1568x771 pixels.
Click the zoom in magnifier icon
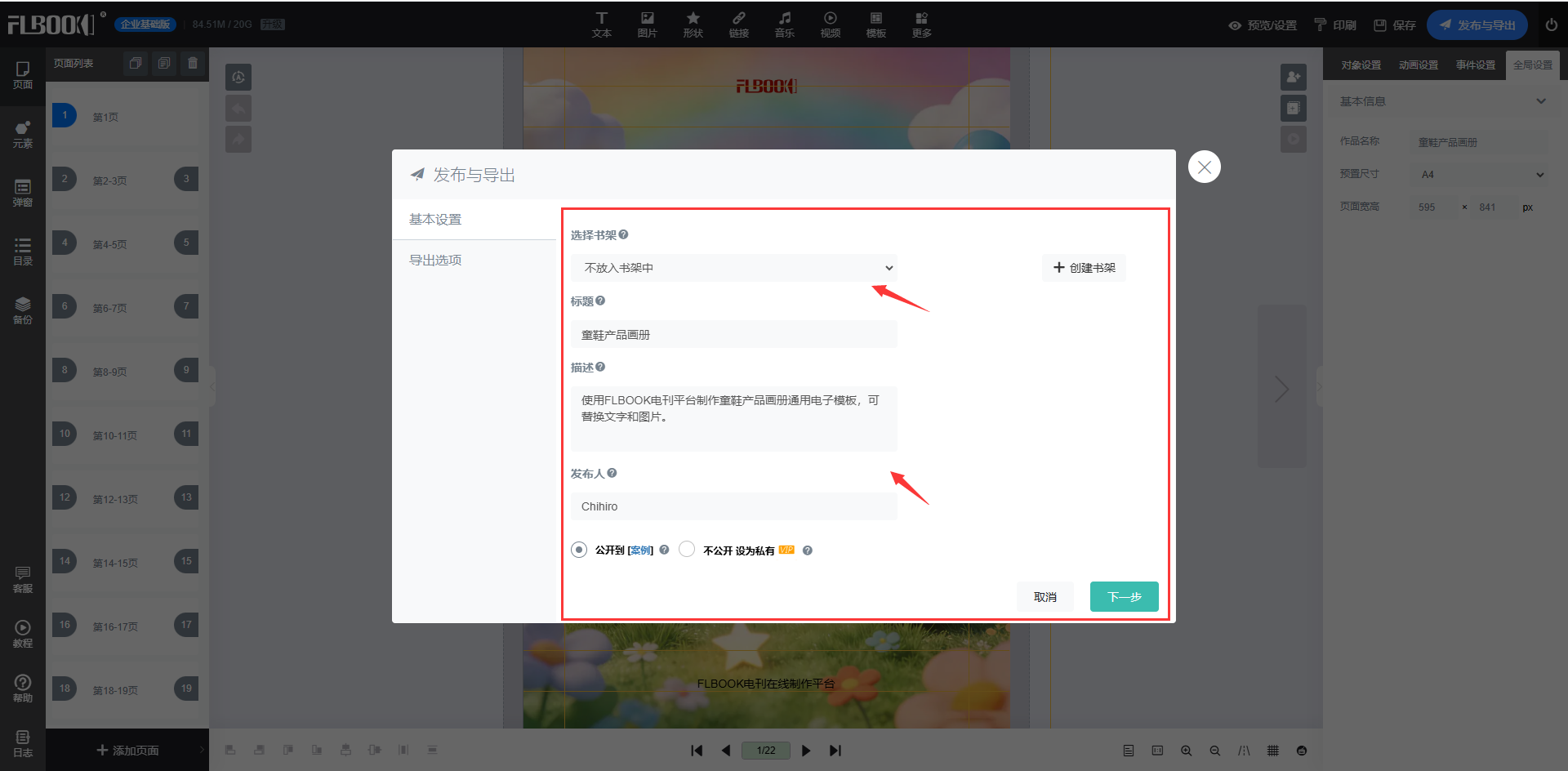click(1186, 751)
